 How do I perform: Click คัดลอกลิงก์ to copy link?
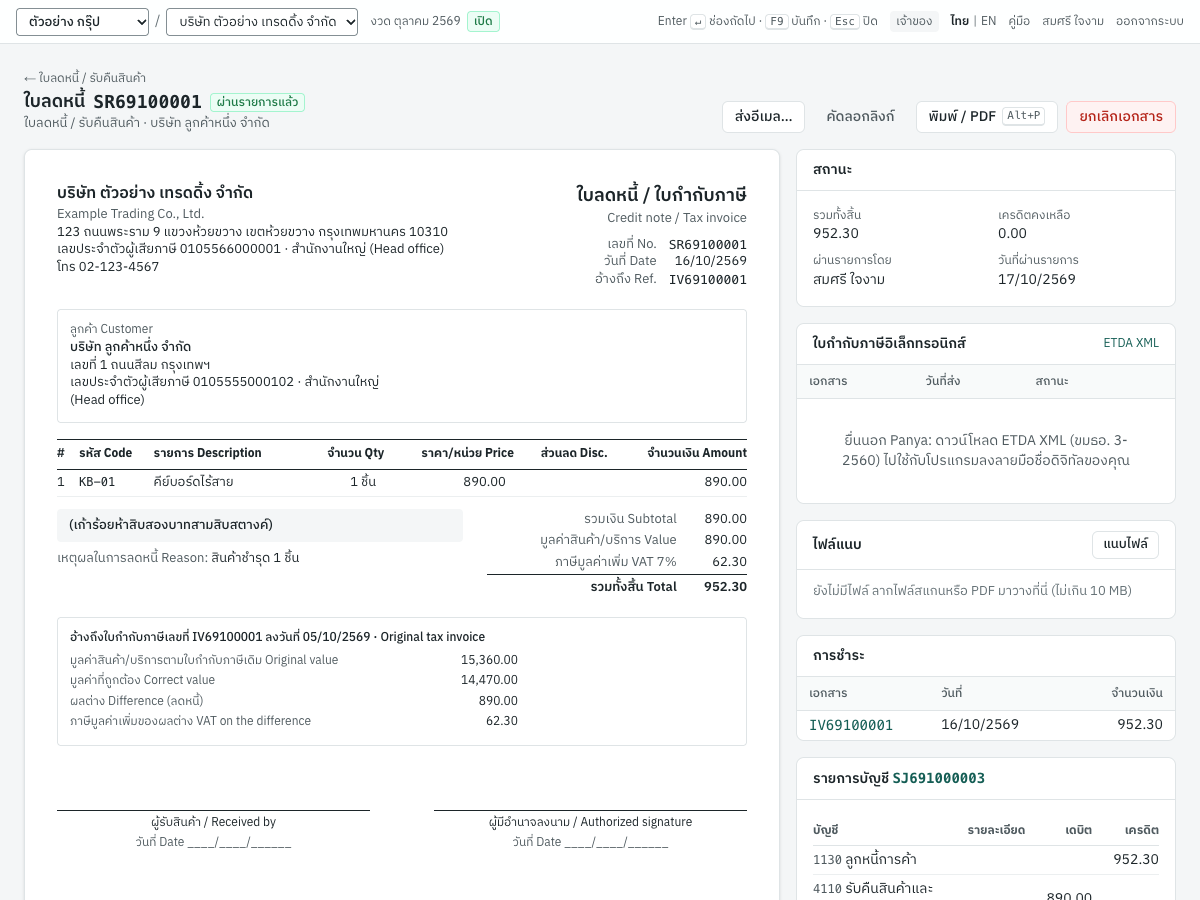tap(860, 117)
